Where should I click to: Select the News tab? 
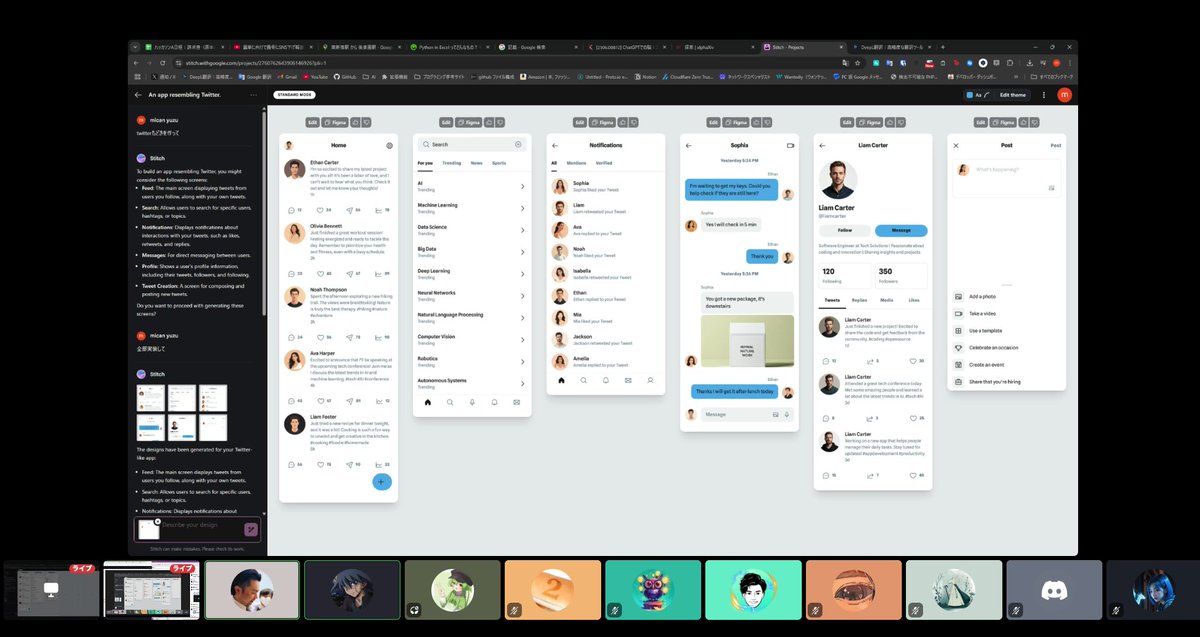476,162
